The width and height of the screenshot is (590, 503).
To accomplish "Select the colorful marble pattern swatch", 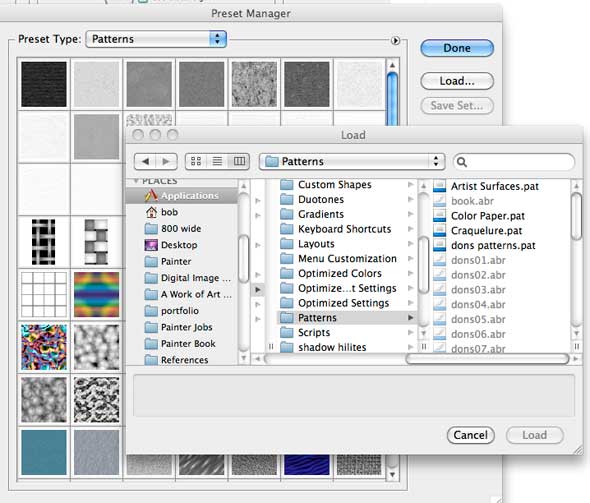I will click(x=44, y=347).
